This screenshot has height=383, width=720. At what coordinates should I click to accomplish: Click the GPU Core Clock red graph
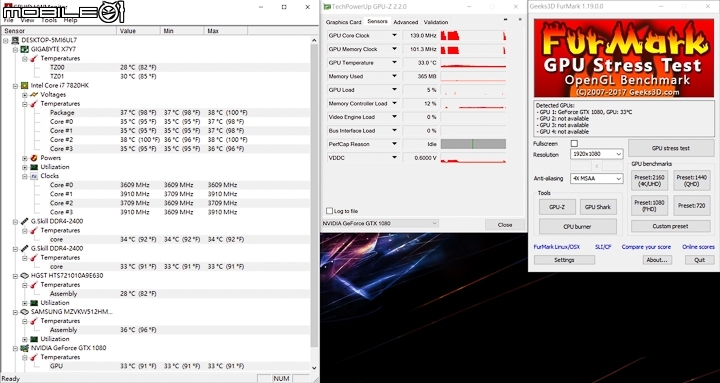[x=473, y=35]
